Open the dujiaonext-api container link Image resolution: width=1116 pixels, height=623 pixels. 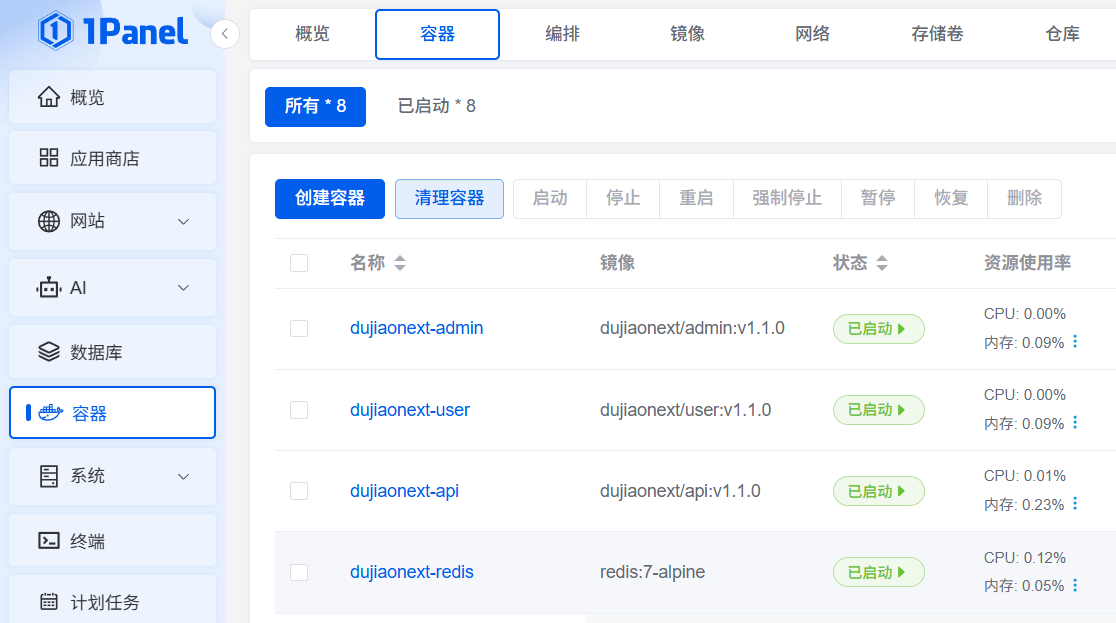[x=404, y=491]
